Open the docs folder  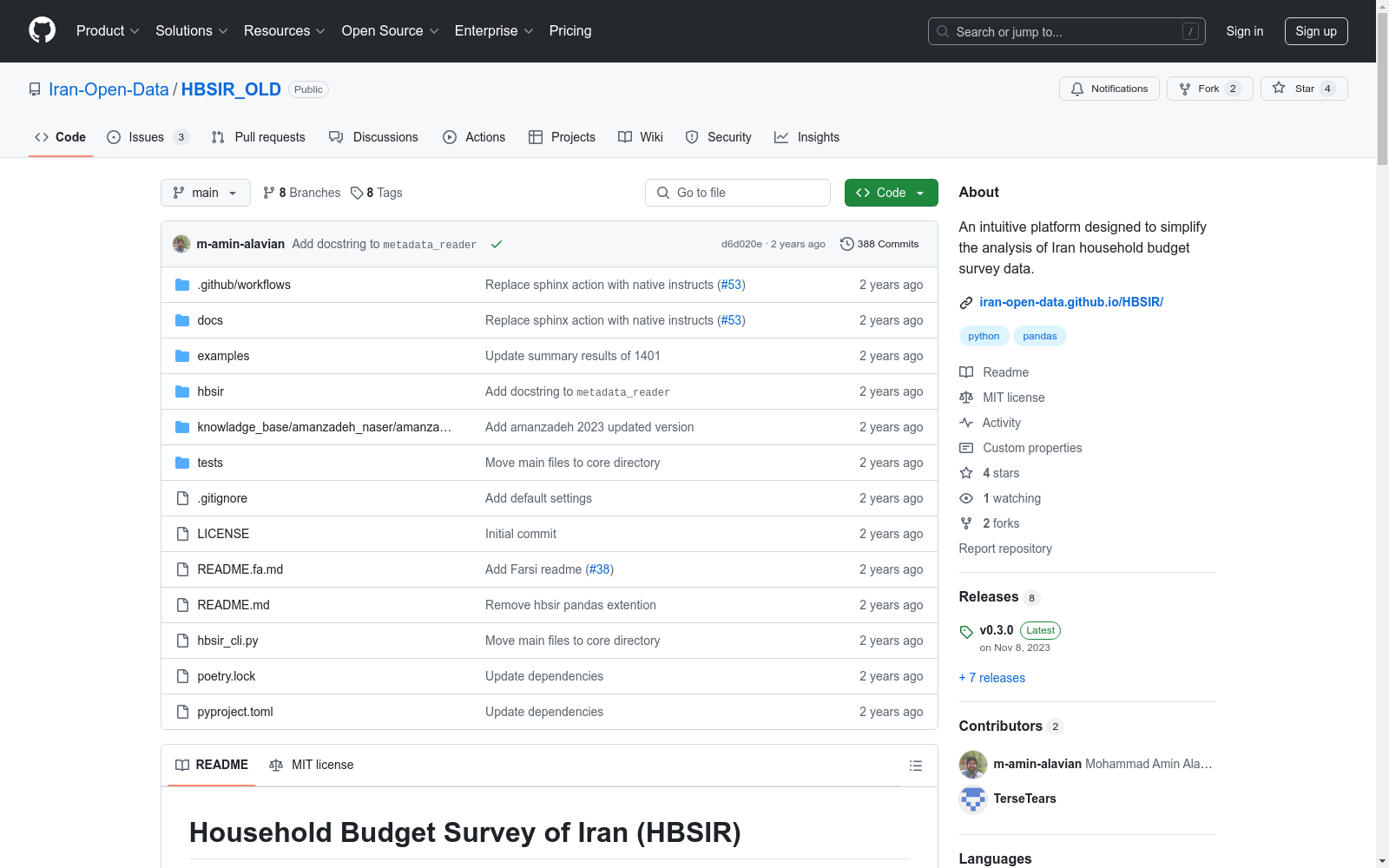tap(210, 320)
